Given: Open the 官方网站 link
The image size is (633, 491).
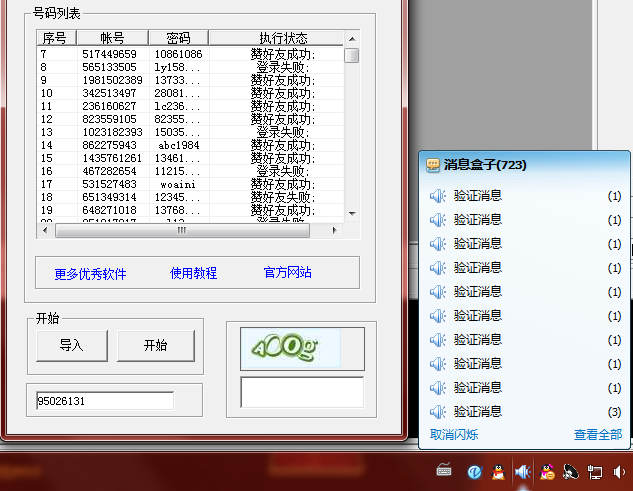Looking at the screenshot, I should [x=287, y=273].
